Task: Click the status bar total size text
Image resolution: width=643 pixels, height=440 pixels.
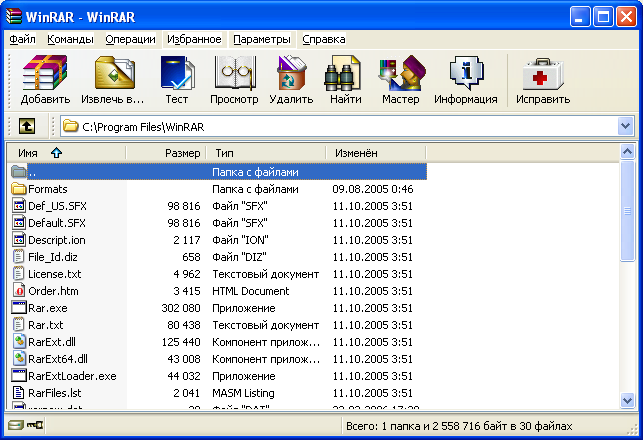Action: [x=459, y=426]
